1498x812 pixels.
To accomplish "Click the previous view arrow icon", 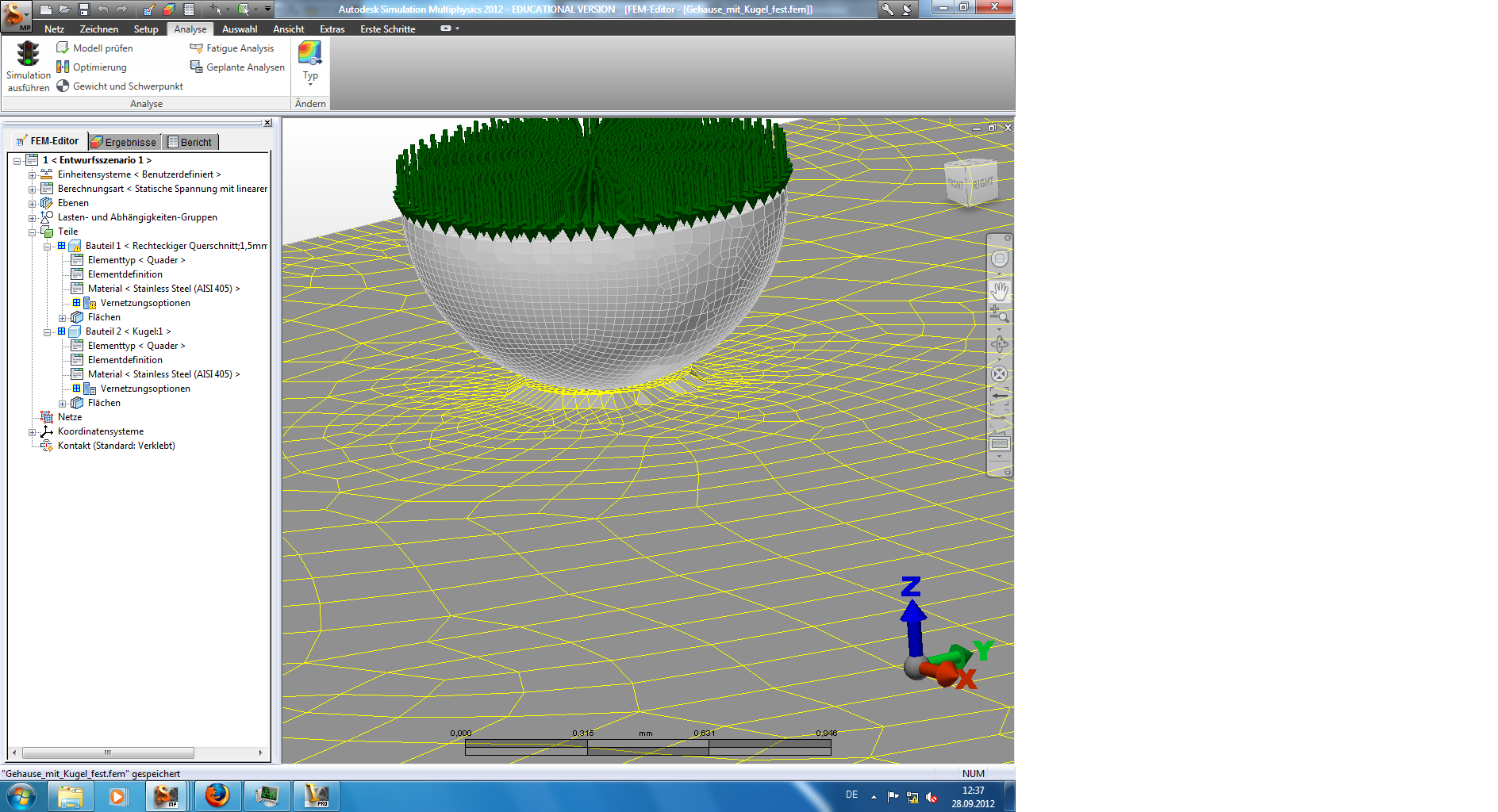I will [1000, 395].
